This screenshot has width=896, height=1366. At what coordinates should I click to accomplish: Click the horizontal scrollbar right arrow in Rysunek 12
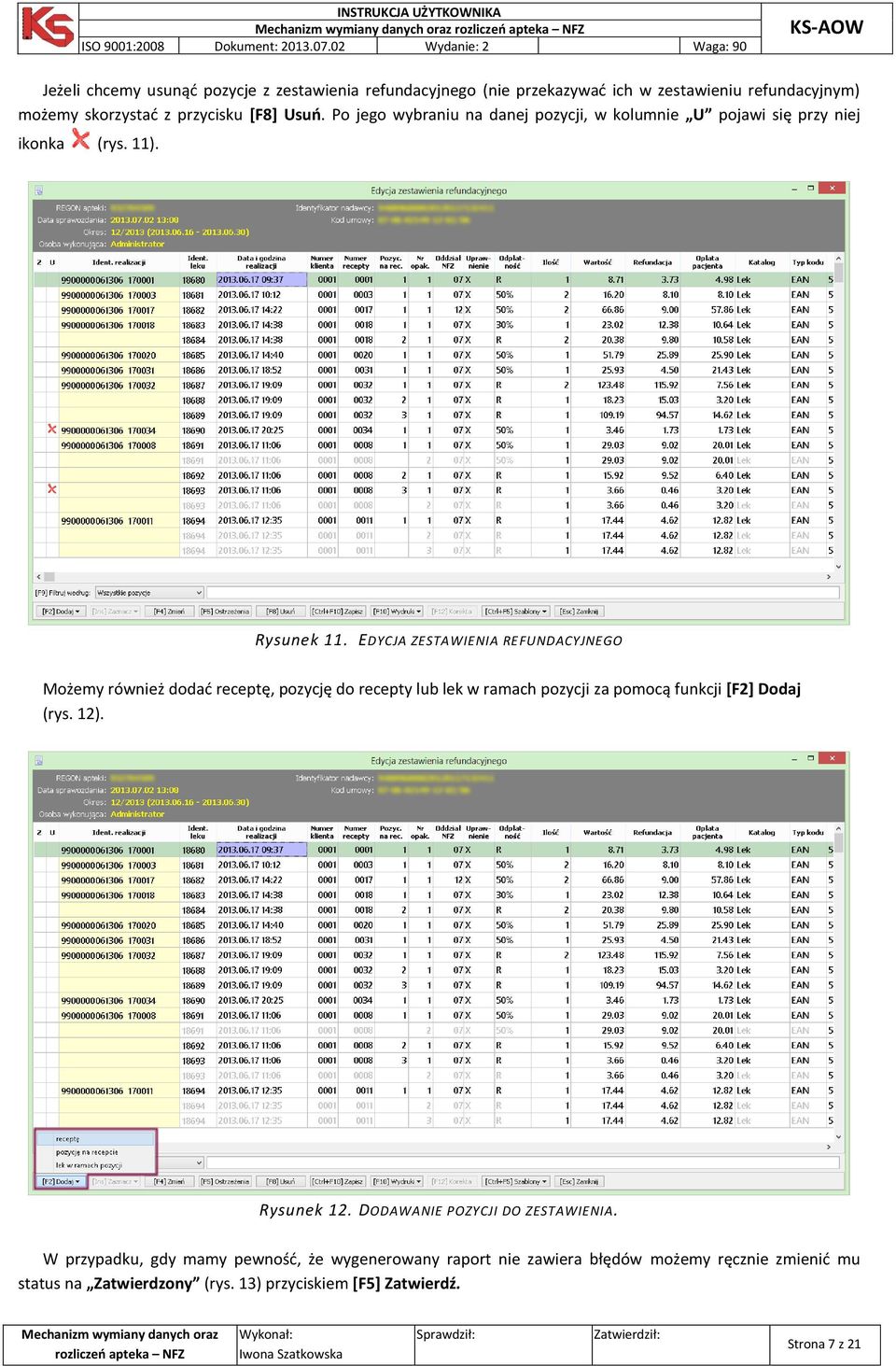pos(829,1147)
